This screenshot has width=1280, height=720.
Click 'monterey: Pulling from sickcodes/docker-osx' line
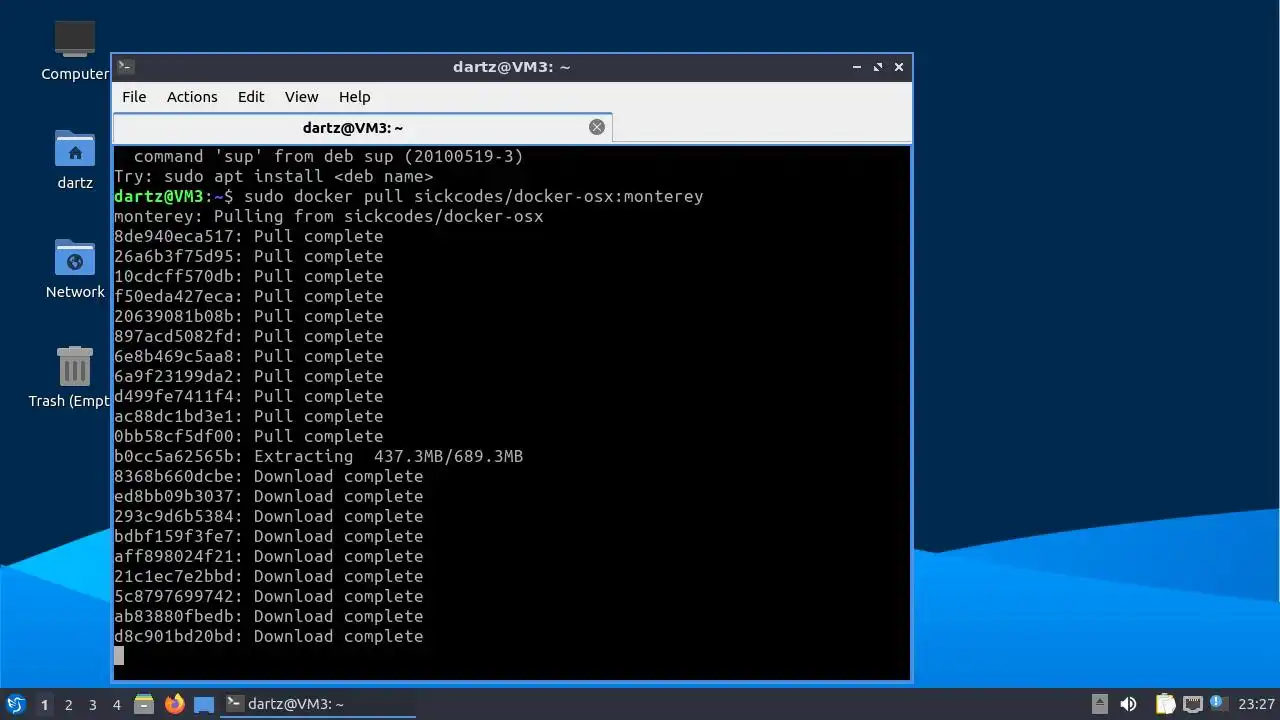coord(328,216)
